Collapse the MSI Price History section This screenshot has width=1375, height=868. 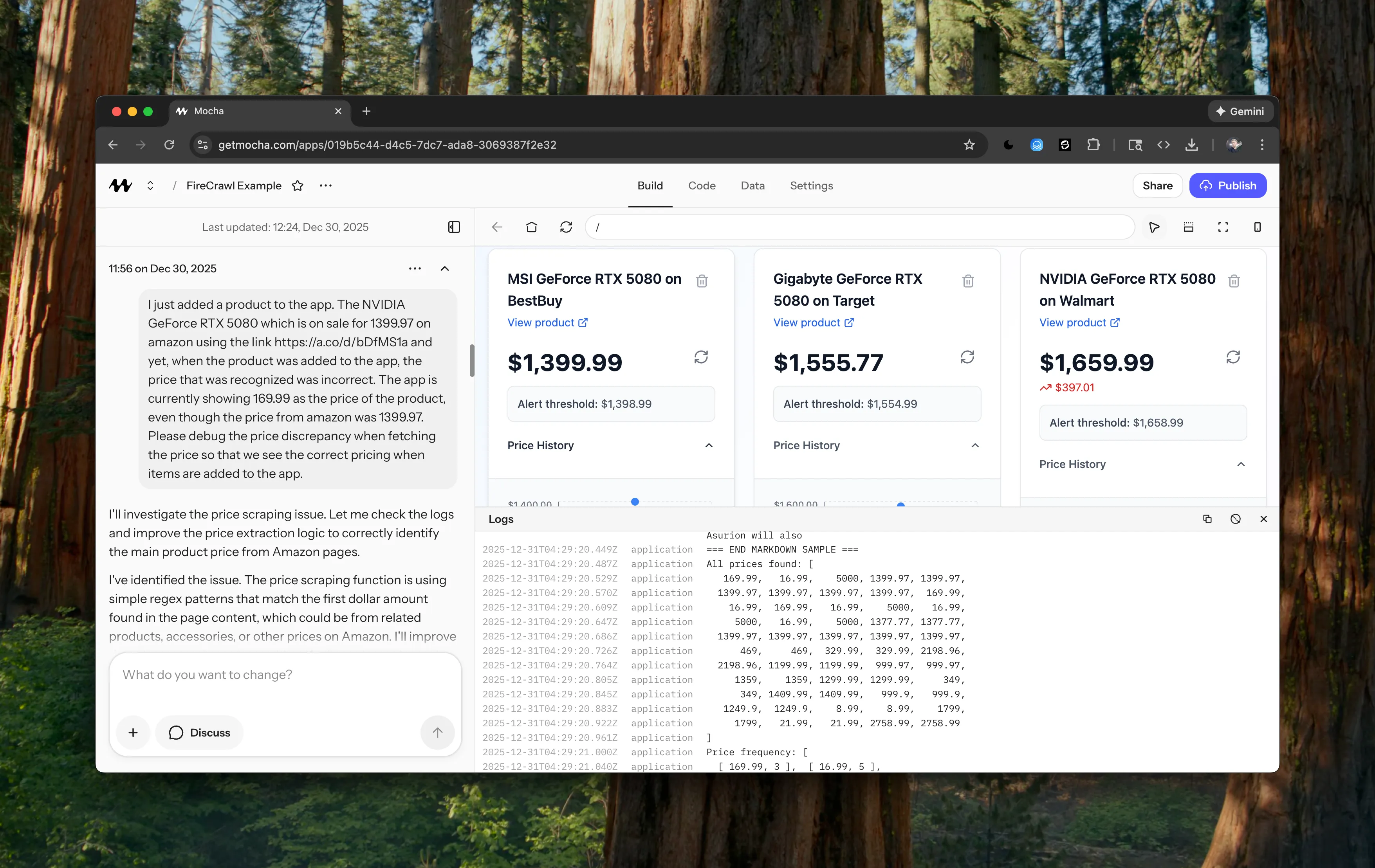click(x=709, y=445)
